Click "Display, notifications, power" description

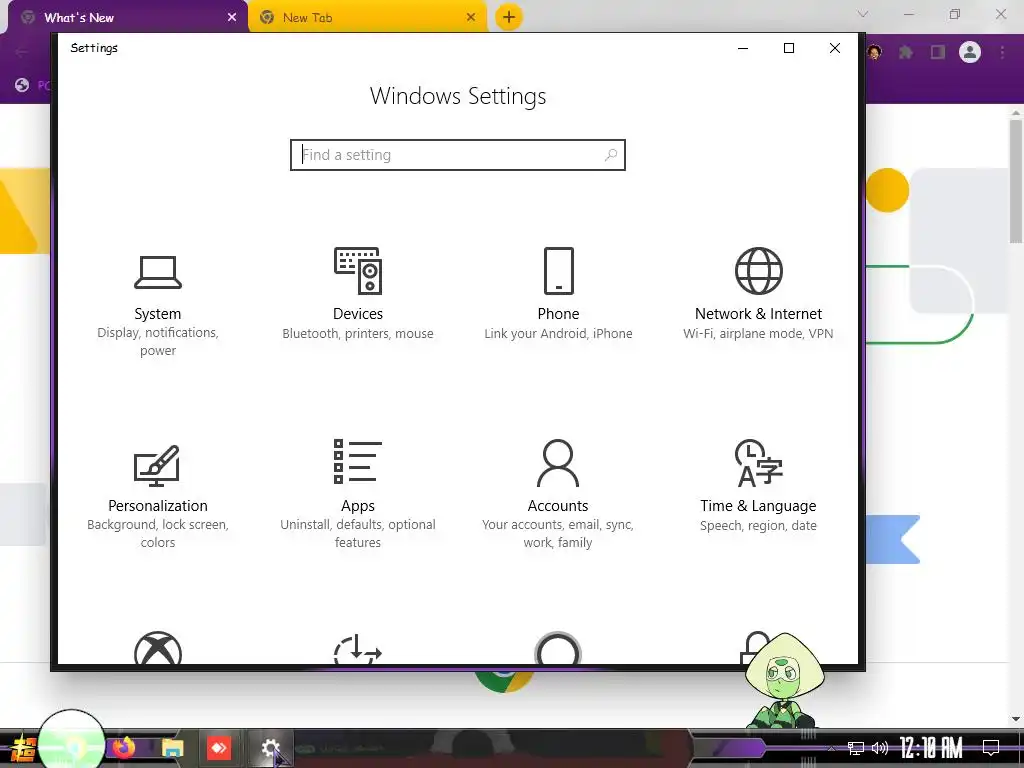pyautogui.click(x=158, y=342)
